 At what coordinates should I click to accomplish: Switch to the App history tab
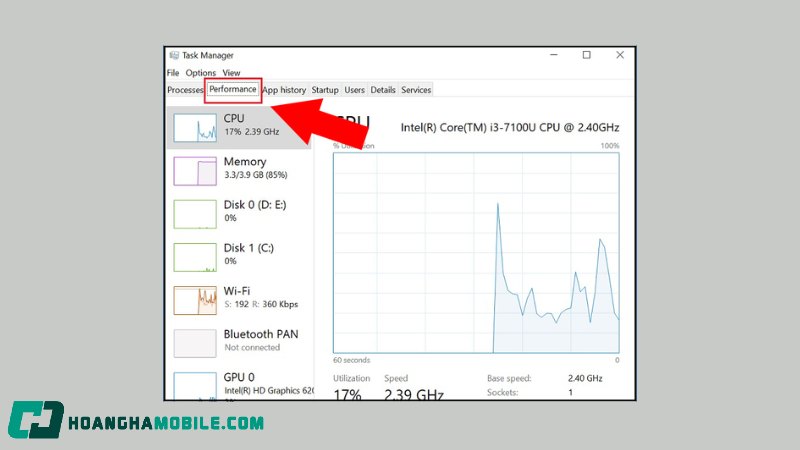284,90
